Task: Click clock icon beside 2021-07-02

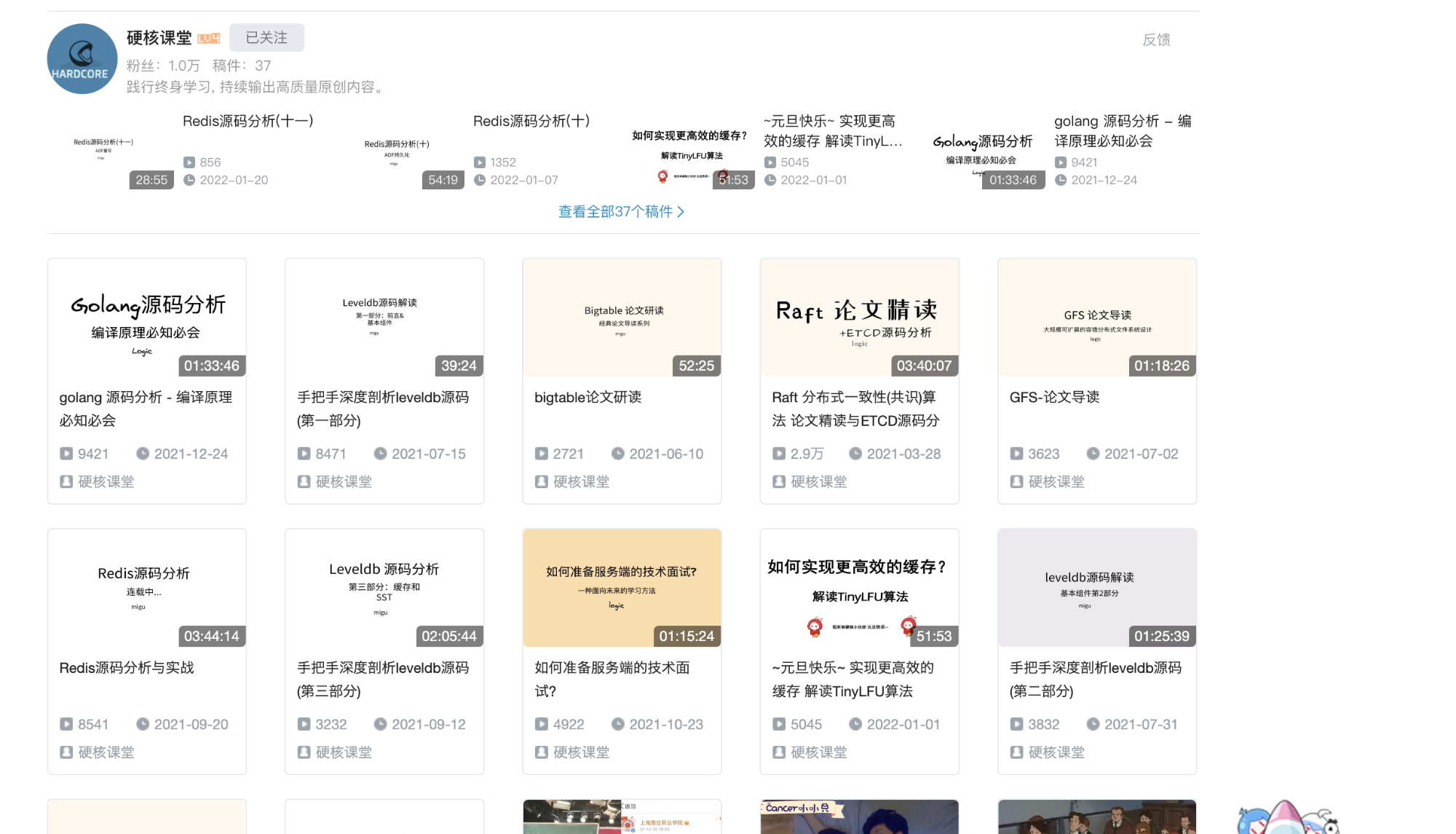Action: [x=1093, y=454]
